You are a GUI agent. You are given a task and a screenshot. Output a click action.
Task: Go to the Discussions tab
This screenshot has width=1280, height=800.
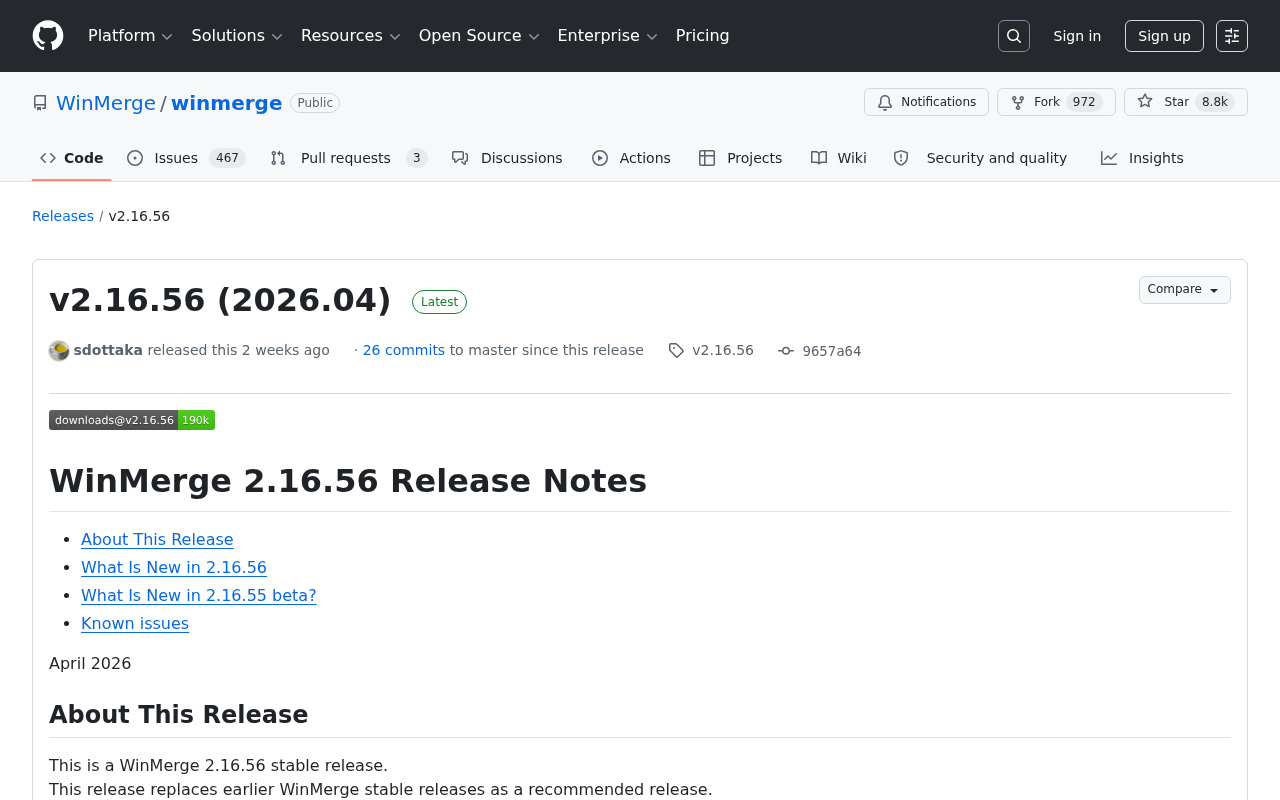[x=507, y=158]
